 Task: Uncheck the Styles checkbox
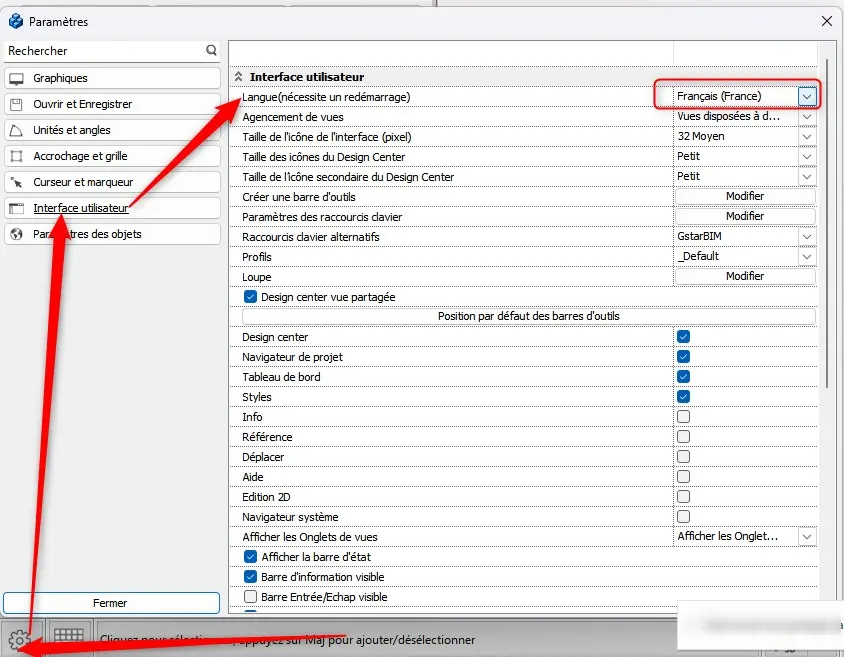(683, 396)
